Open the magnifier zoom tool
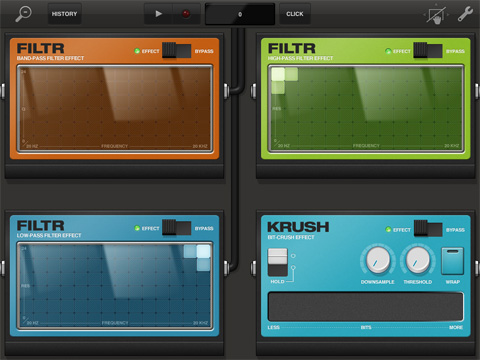 (23, 14)
